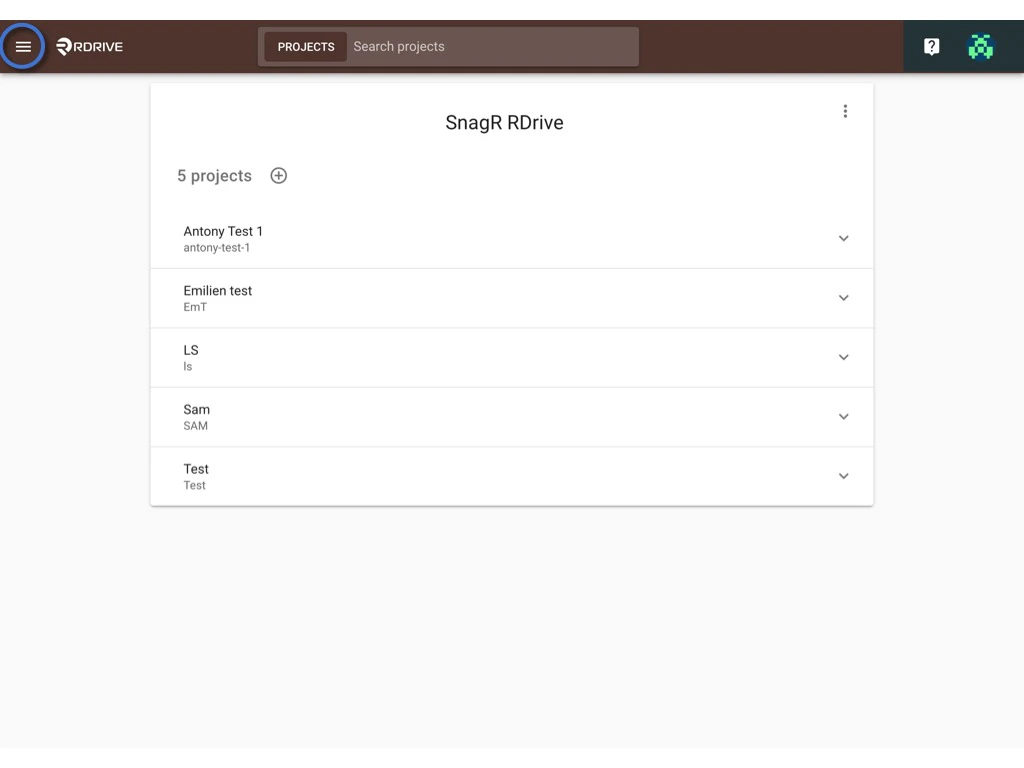Open the SnagR RDrive title header
Image resolution: width=1024 pixels, height=768 pixels.
pyautogui.click(x=504, y=122)
